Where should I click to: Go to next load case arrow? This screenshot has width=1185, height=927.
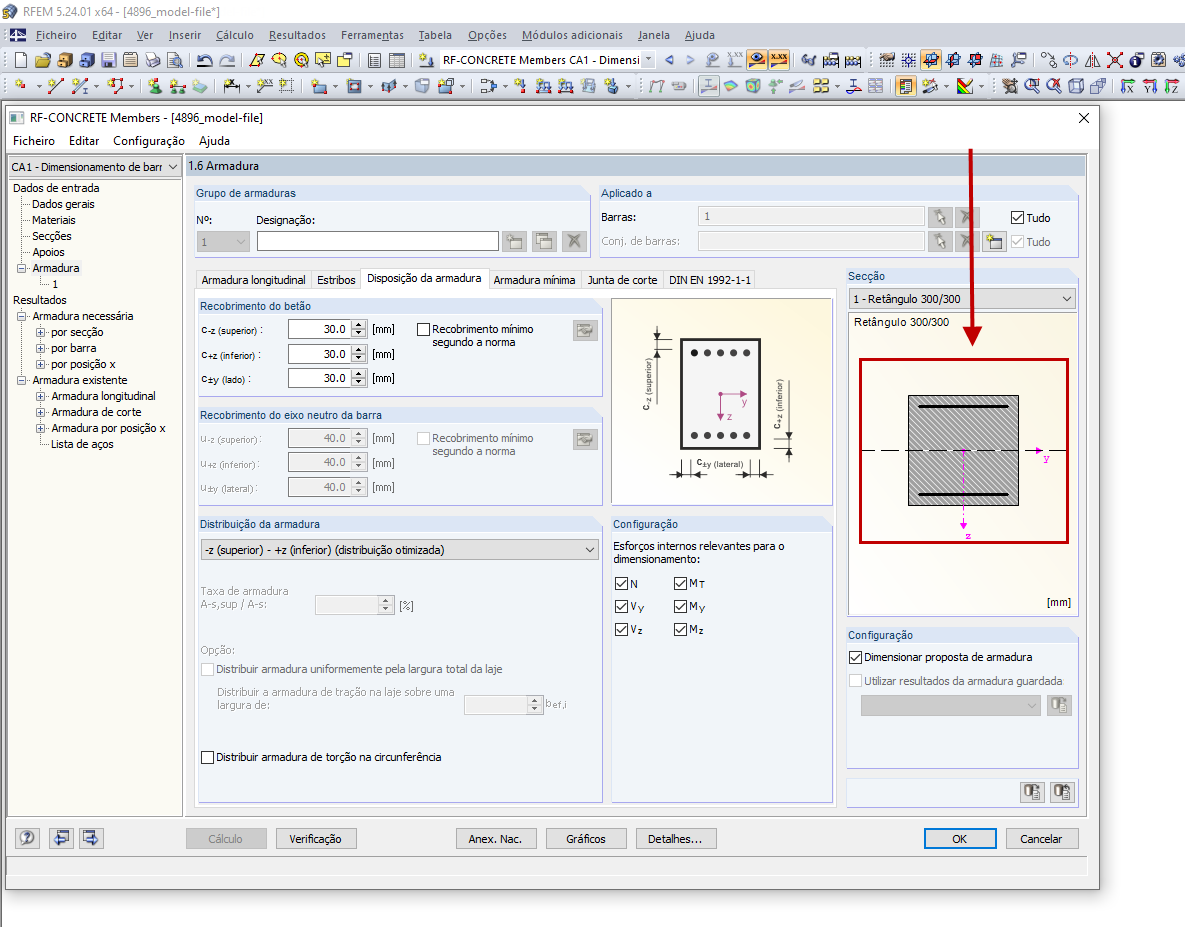click(690, 60)
